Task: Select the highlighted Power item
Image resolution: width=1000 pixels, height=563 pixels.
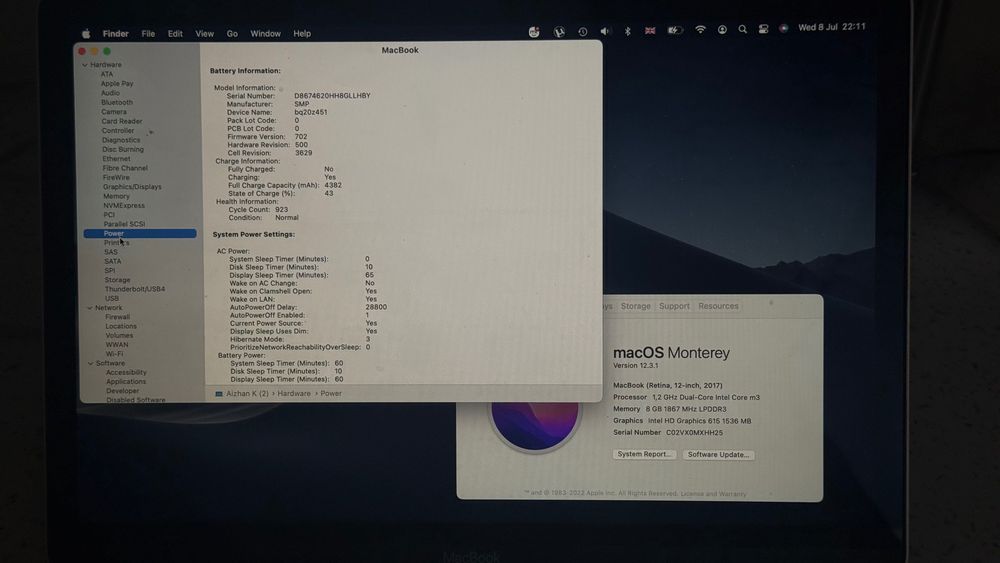Action: tap(140, 233)
